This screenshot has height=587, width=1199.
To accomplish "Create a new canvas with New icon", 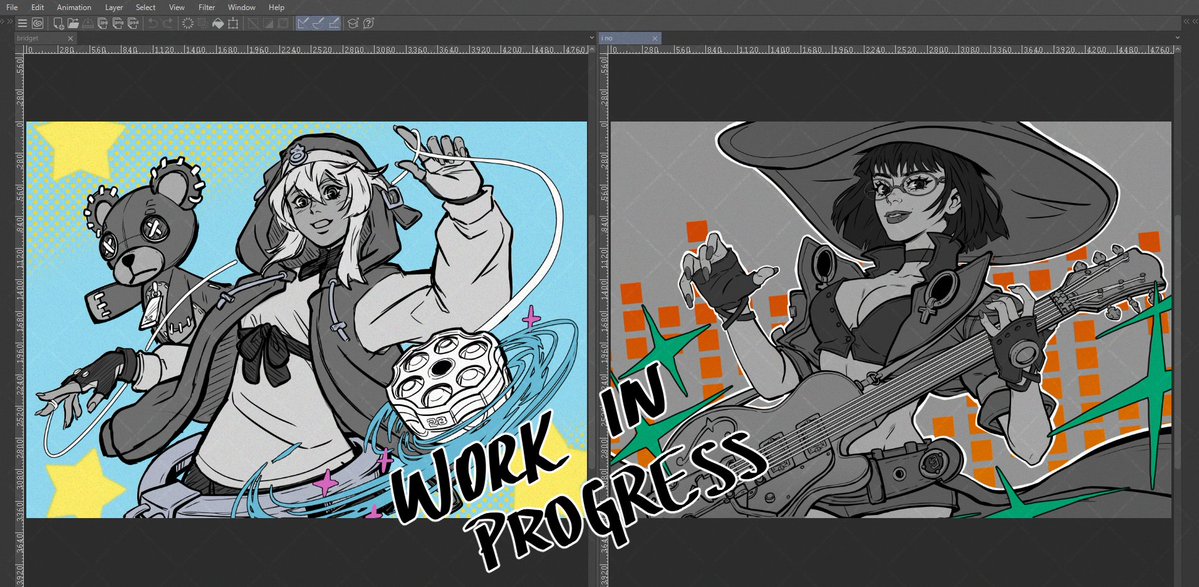I will (x=59, y=24).
